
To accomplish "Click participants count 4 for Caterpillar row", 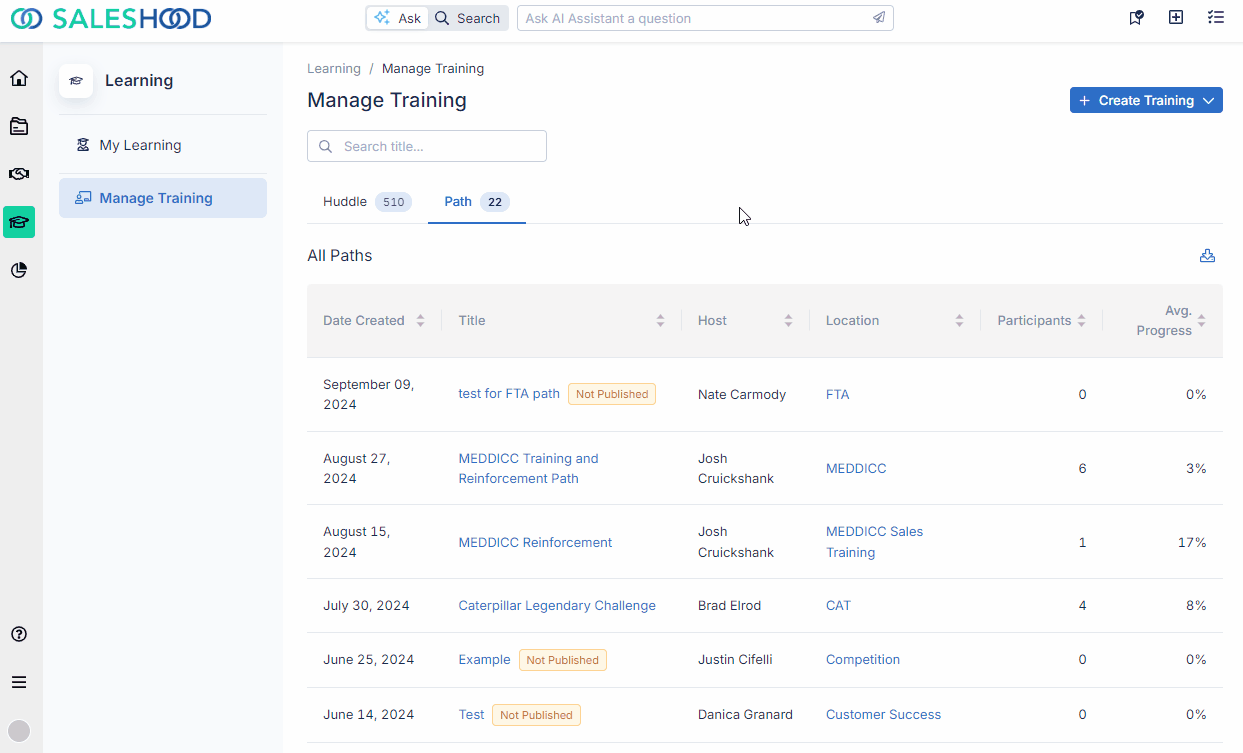I will tap(1082, 606).
